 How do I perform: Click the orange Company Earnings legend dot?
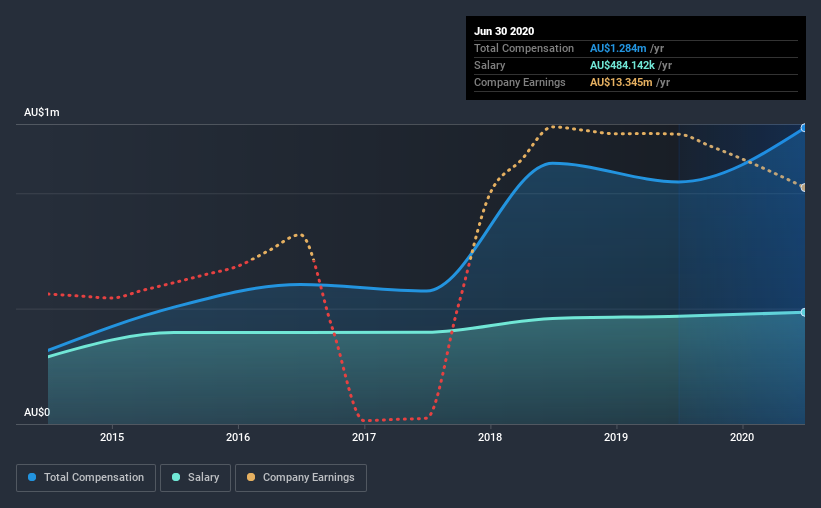pyautogui.click(x=251, y=477)
